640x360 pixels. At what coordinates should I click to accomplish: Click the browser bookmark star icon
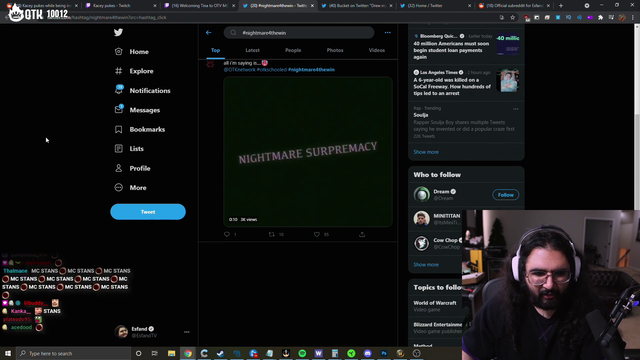(513, 18)
